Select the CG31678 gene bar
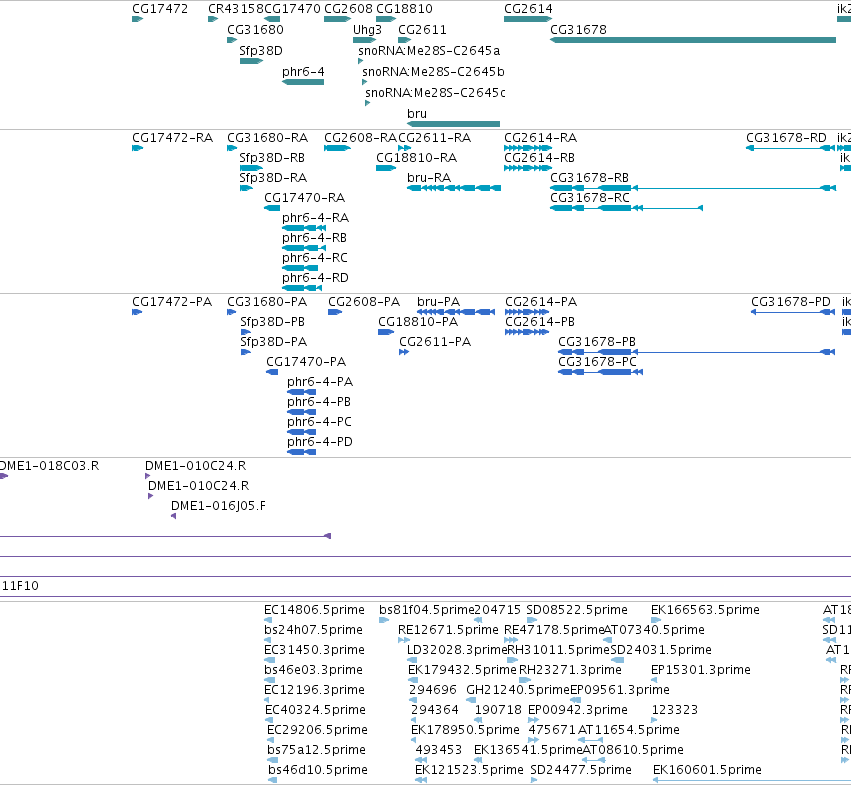Screen dimensions: 851x785 [693, 40]
